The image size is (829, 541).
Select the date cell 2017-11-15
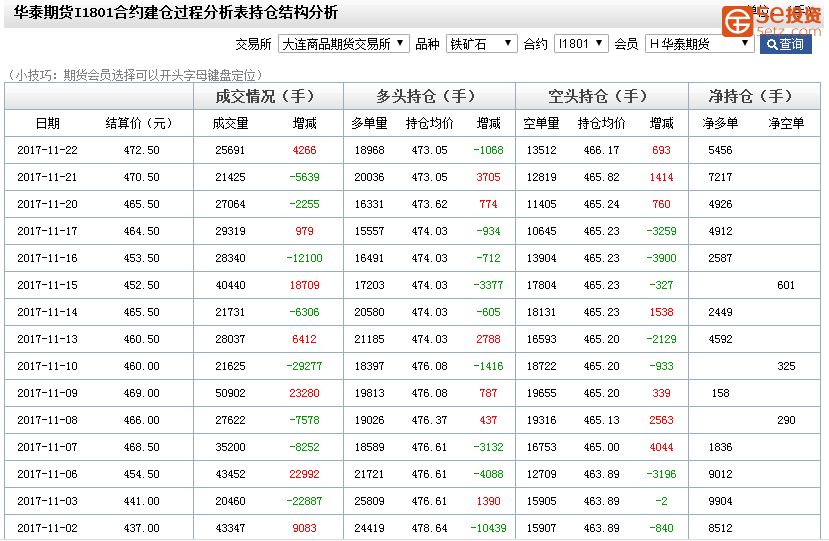coord(47,285)
